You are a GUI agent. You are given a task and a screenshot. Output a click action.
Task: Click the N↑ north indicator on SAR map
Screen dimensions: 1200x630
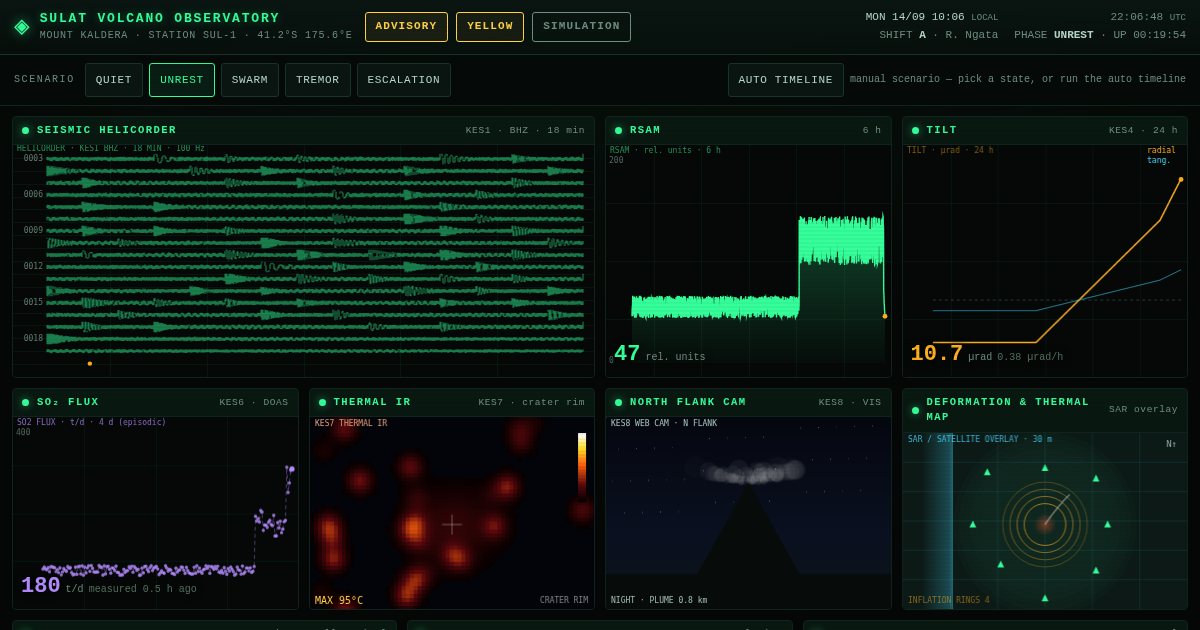[x=1171, y=444]
